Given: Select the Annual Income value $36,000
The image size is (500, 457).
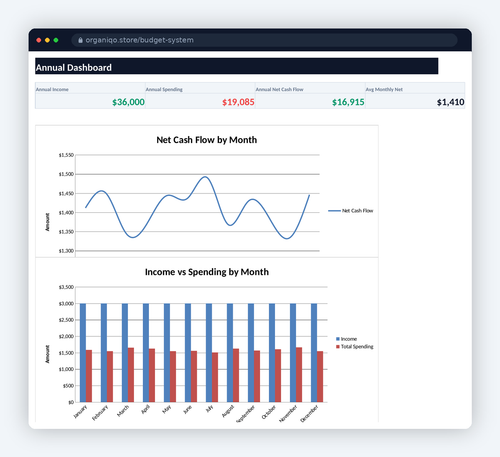Looking at the screenshot, I should [128, 102].
